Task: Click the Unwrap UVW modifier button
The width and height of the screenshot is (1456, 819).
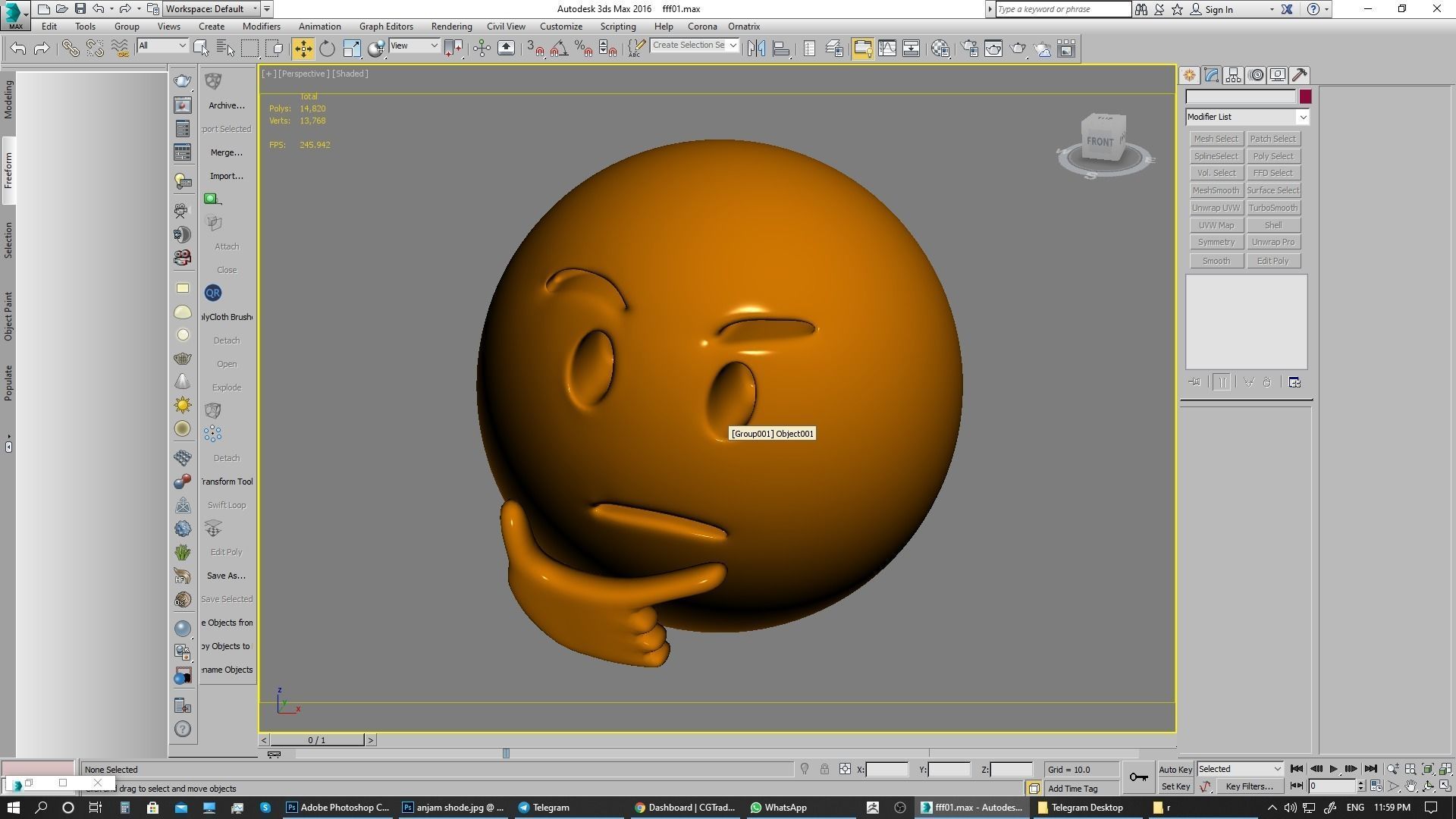Action: [x=1216, y=208]
